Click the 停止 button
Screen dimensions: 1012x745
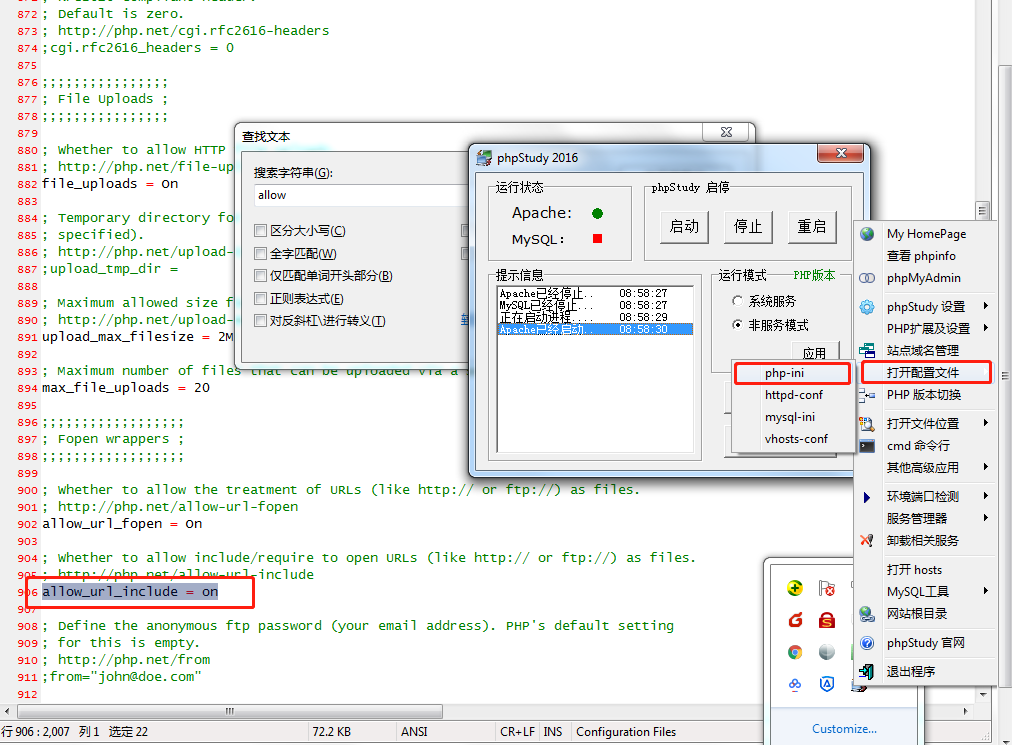[748, 227]
